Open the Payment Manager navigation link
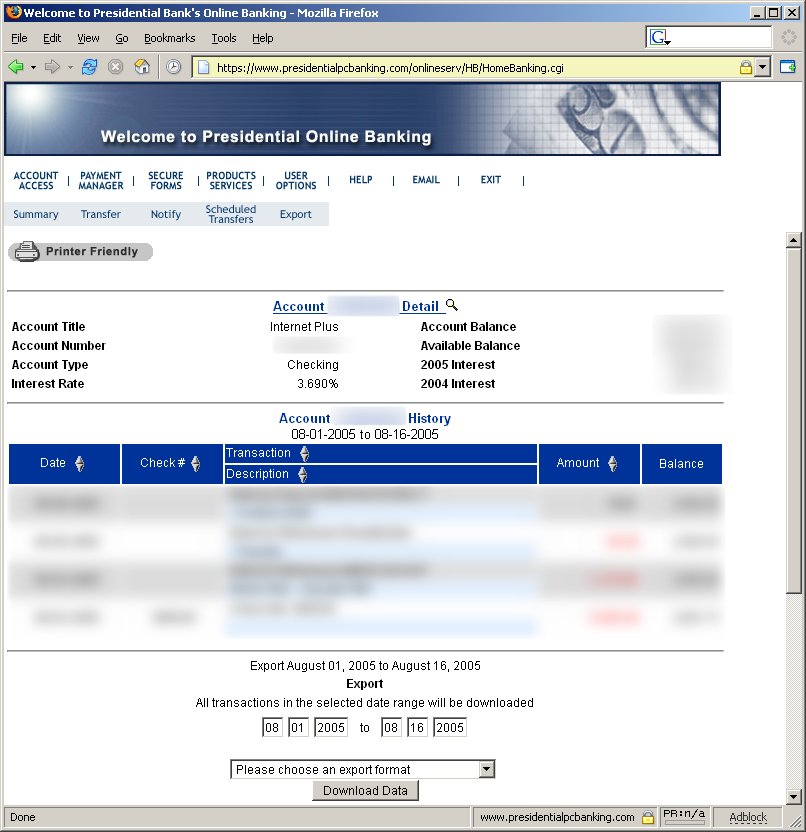Viewport: 806px width, 832px height. [101, 180]
